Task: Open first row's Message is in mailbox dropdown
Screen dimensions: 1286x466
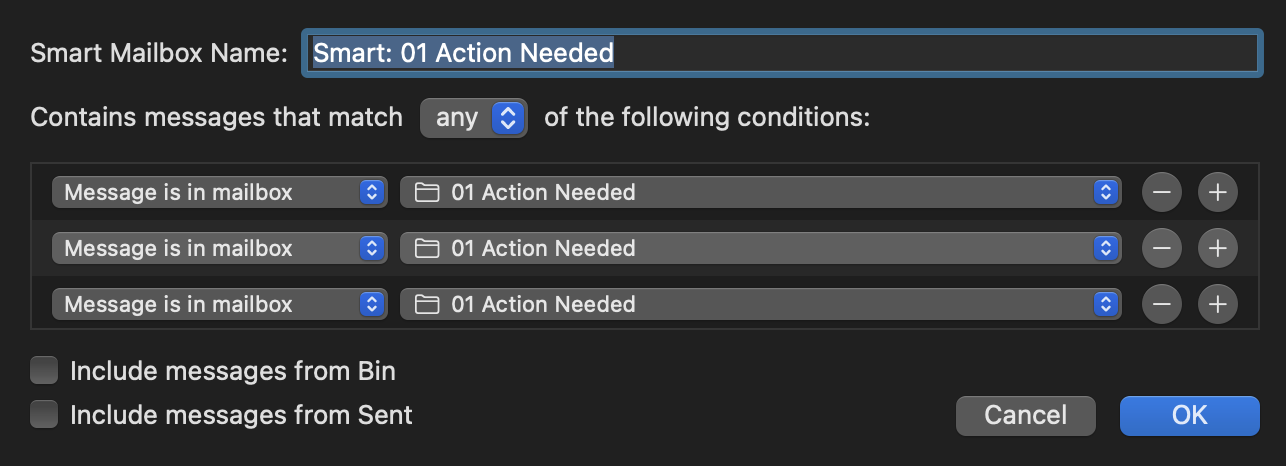Action: 219,192
